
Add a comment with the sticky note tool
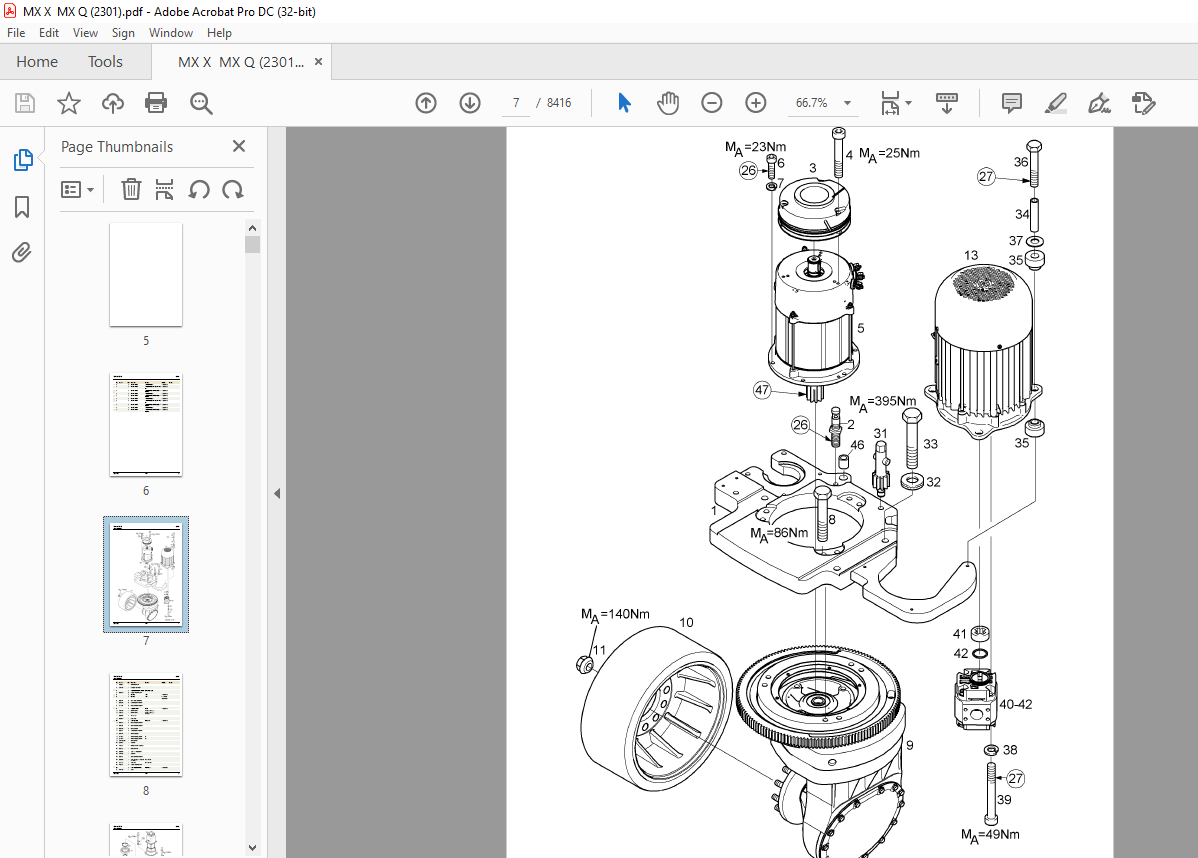pos(1012,103)
